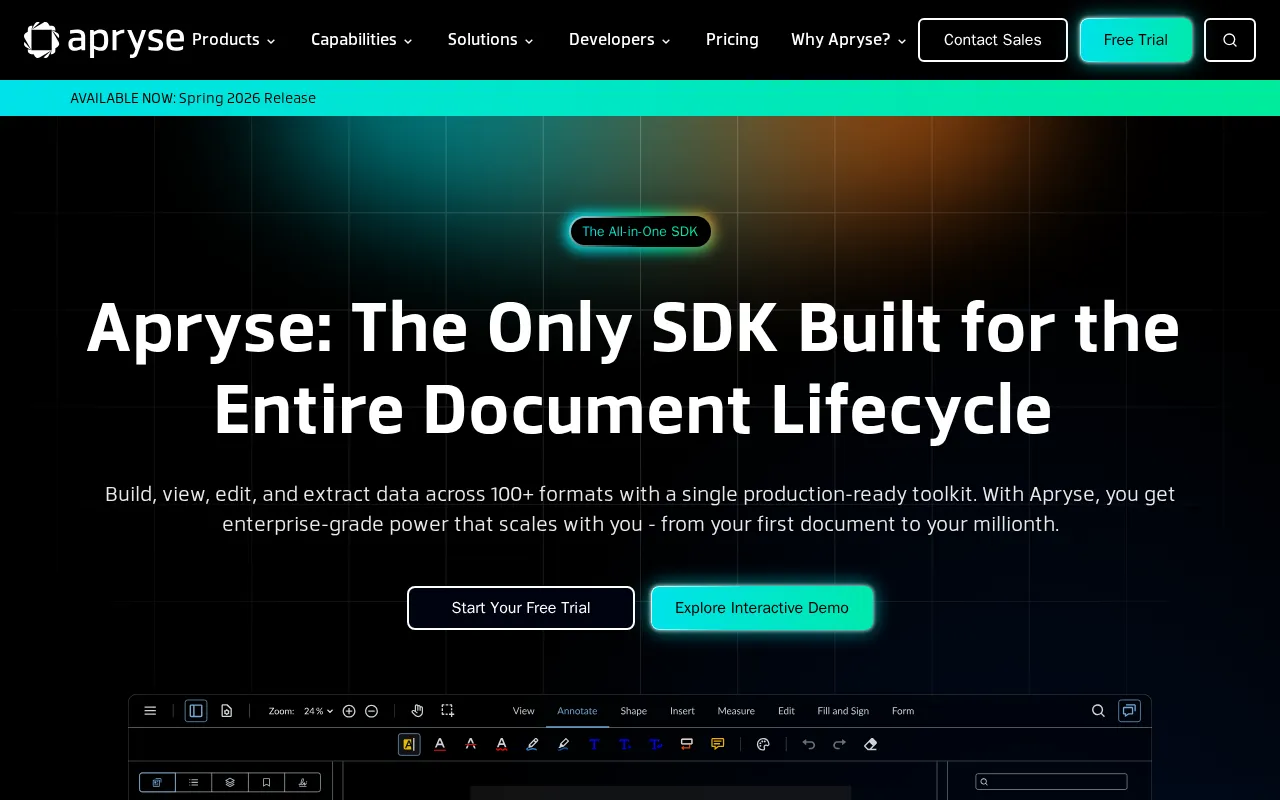
Task: Select the yellow comment note tool
Action: (718, 744)
